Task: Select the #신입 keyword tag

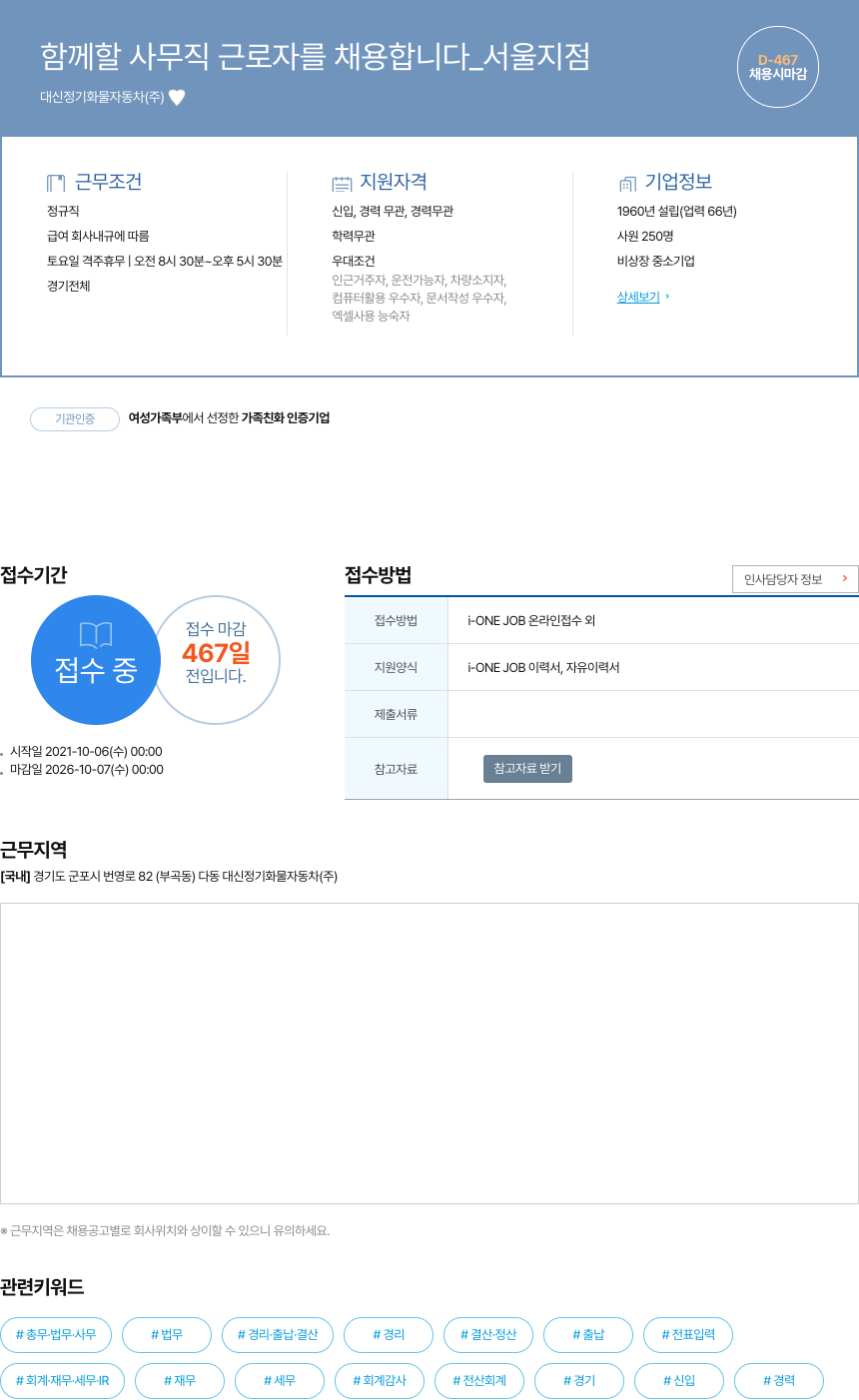Action: pyautogui.click(x=679, y=1381)
